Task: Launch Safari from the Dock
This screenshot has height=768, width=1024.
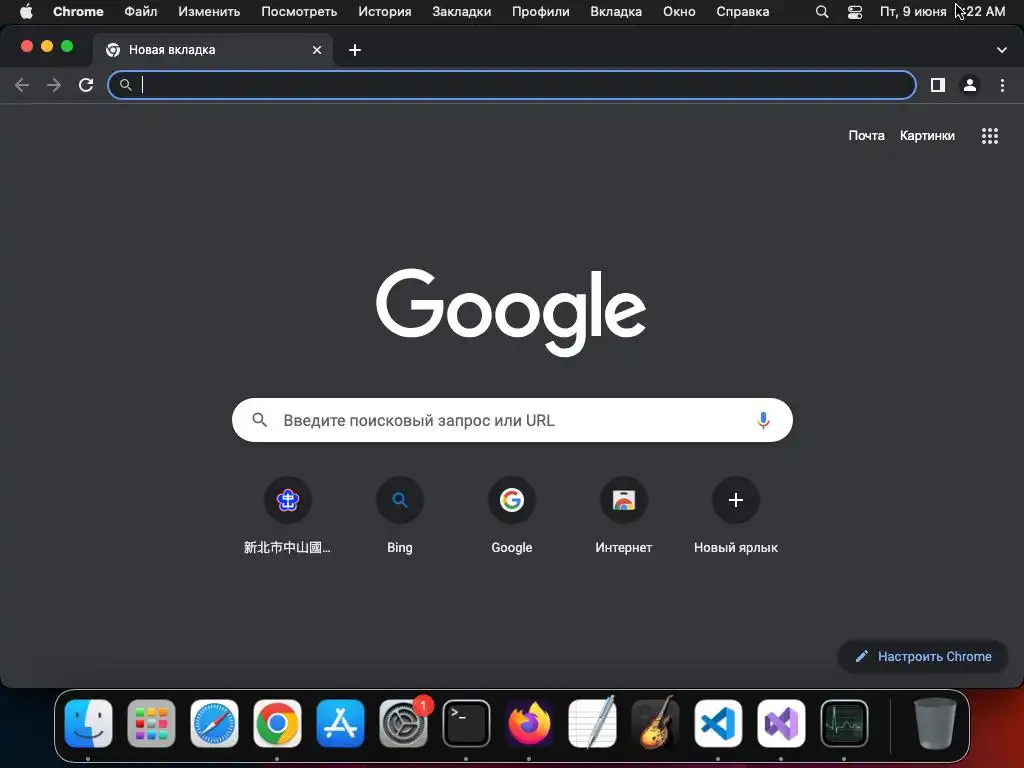Action: (x=214, y=724)
